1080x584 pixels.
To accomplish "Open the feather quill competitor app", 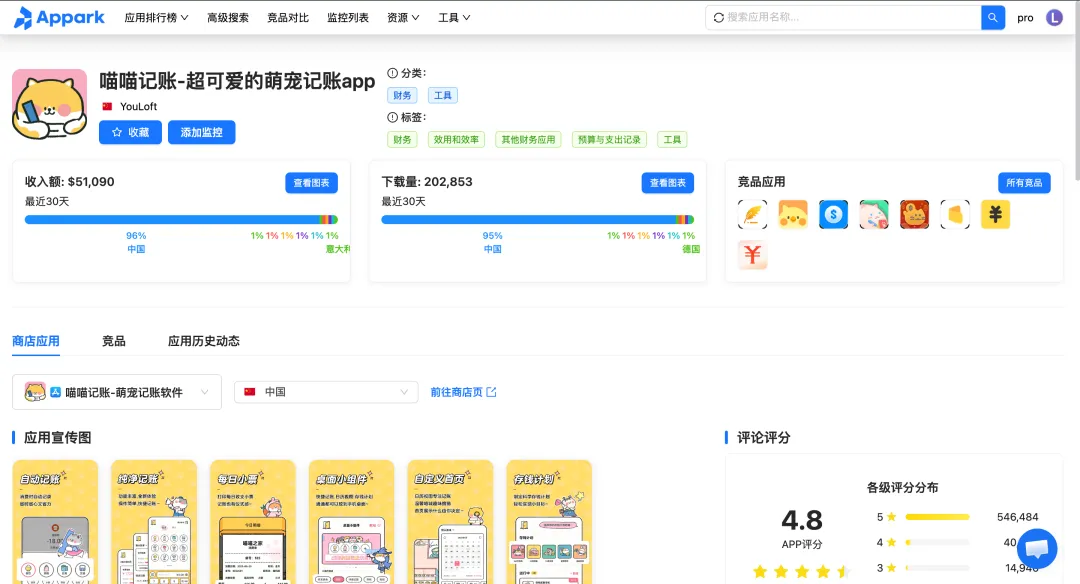I will tap(752, 214).
